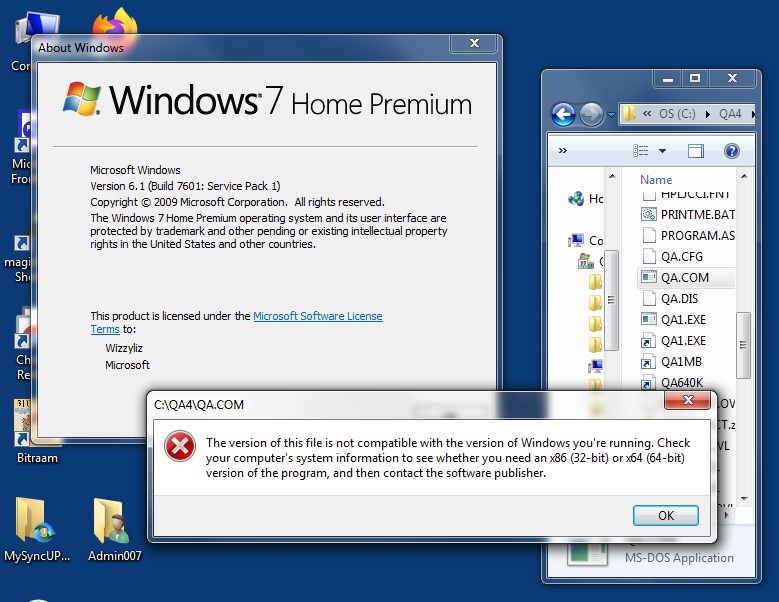This screenshot has height=602, width=779.
Task: Open the view options dropdown arrow
Action: [662, 150]
